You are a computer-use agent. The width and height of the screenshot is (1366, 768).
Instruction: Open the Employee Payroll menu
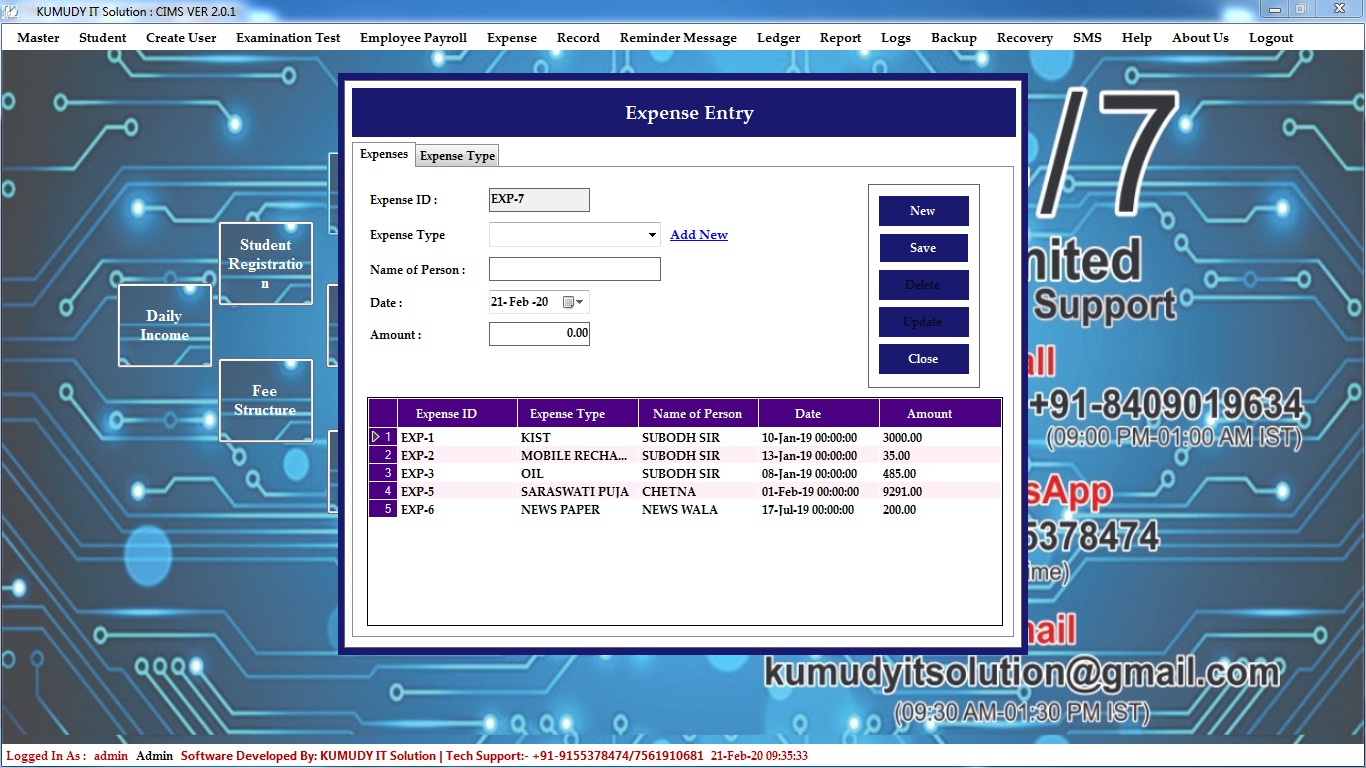click(x=413, y=38)
